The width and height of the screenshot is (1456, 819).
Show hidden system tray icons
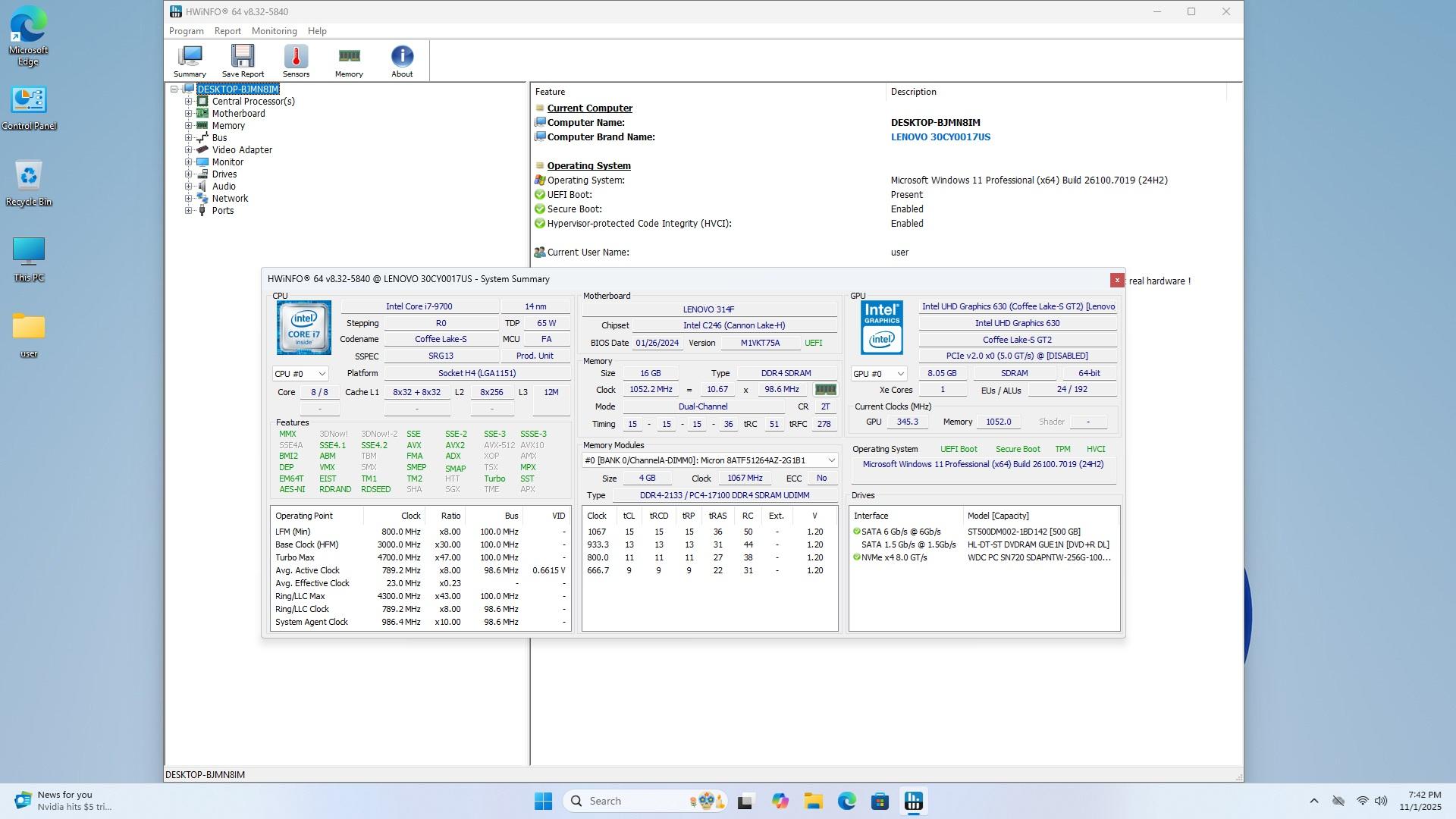click(1314, 801)
